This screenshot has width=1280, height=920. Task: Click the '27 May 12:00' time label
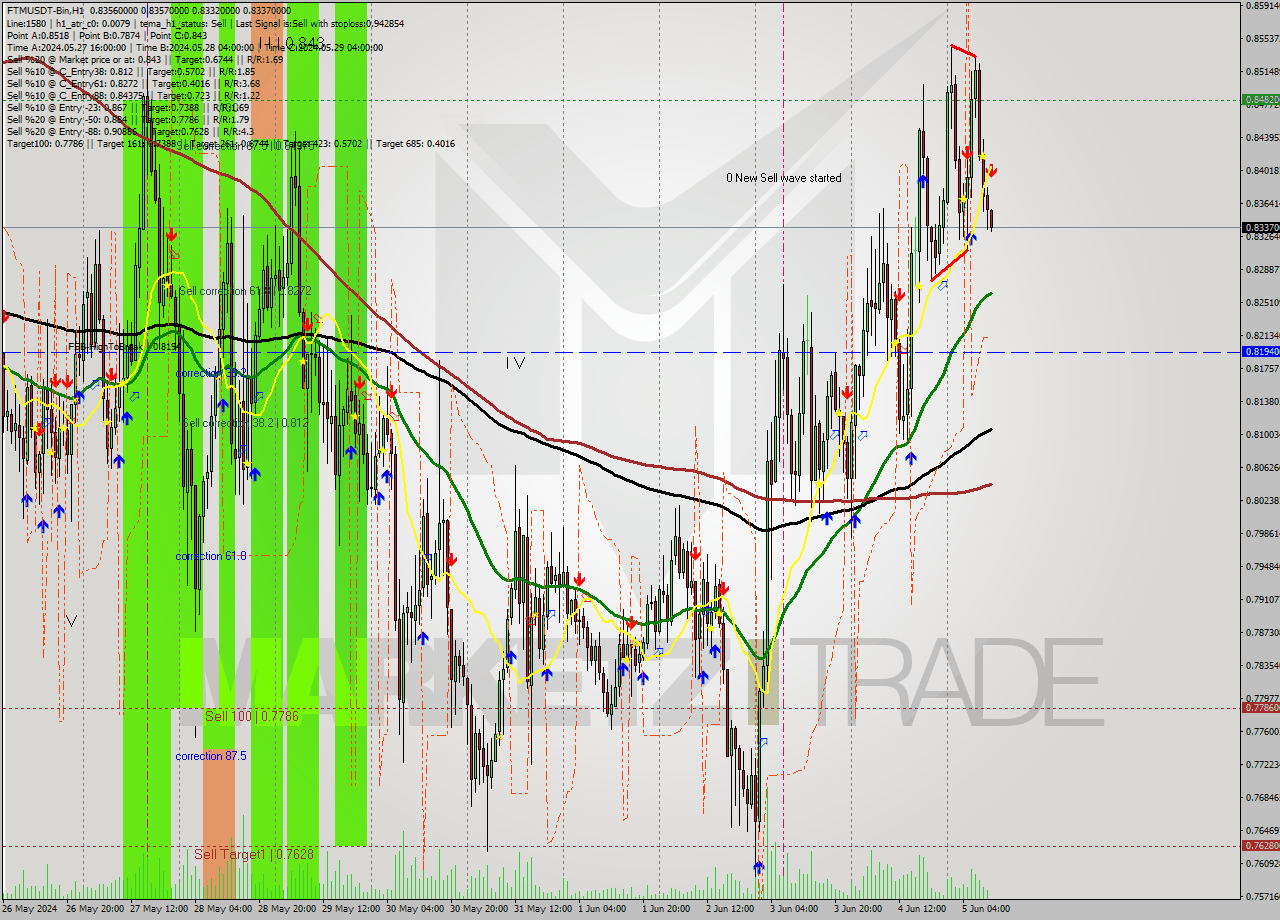[159, 909]
